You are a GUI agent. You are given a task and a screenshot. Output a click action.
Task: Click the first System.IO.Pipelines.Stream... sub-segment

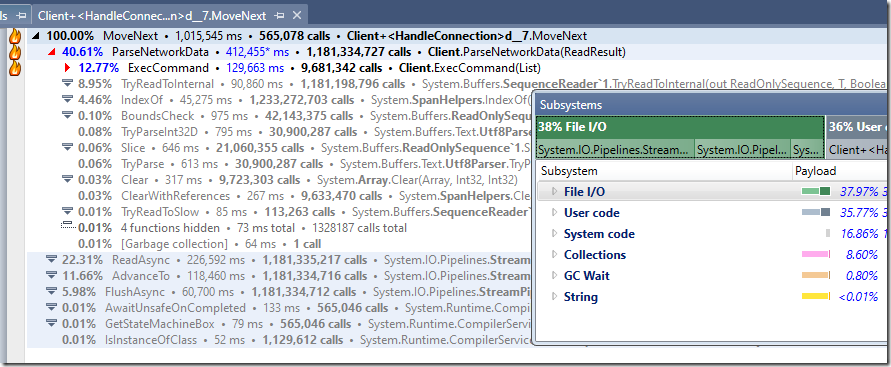pyautogui.click(x=615, y=150)
